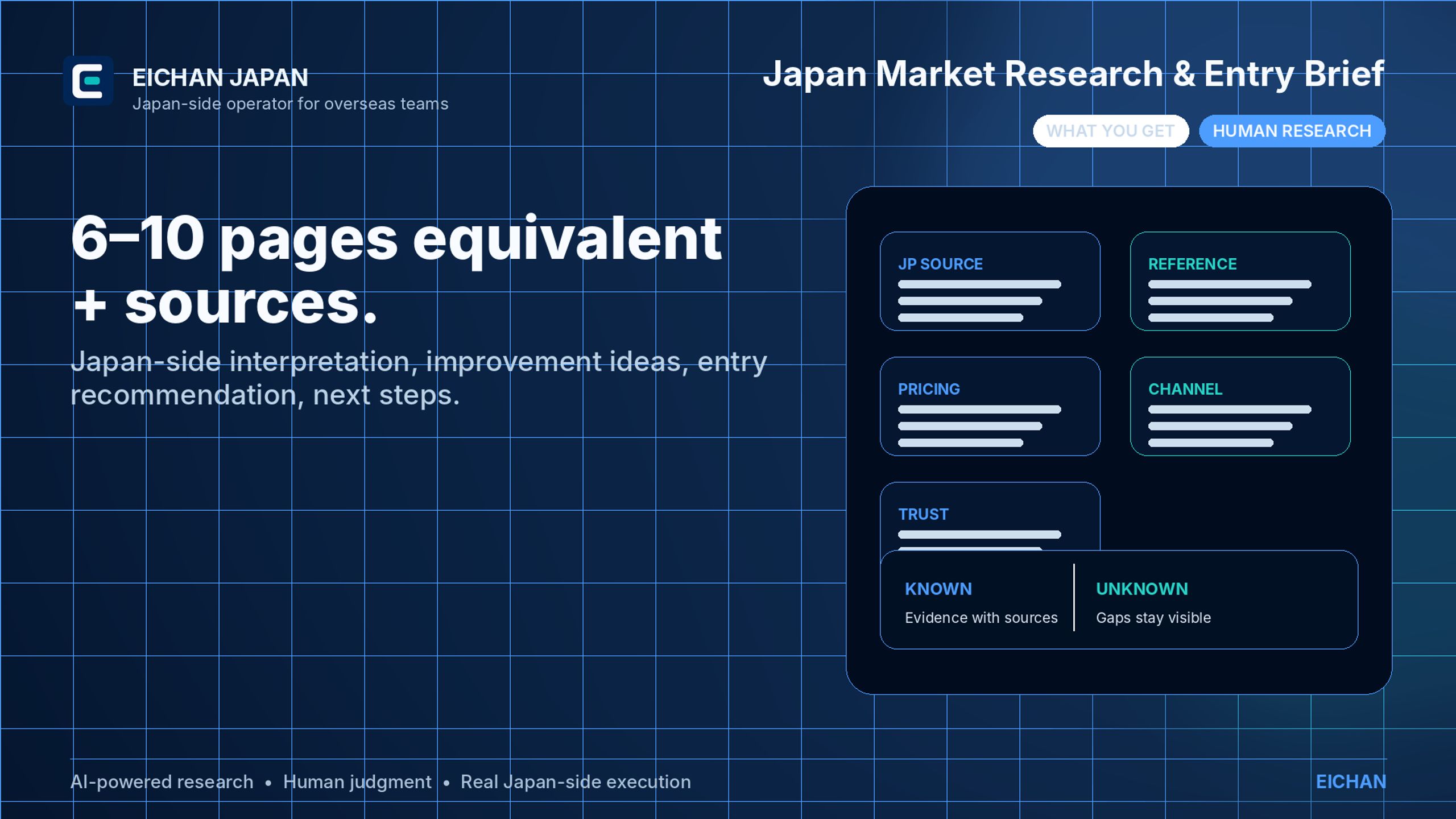Click 'Japan-side operator for overseas teams' tagline
Image resolution: width=1456 pixels, height=819 pixels.
click(290, 104)
